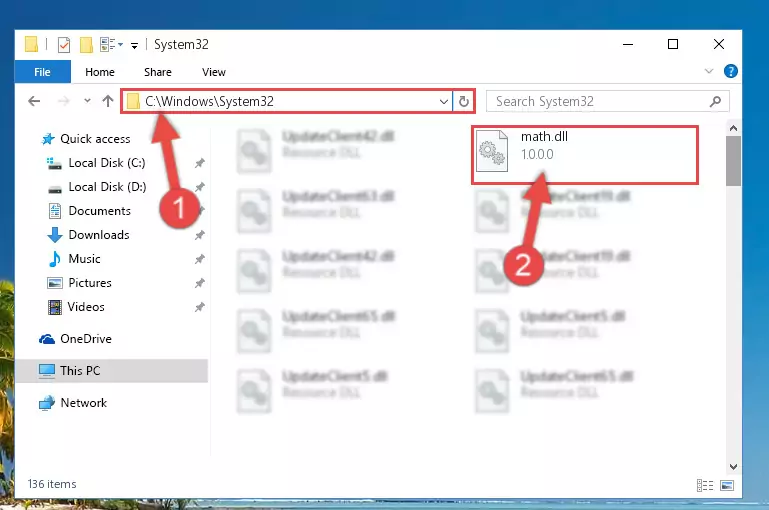Open the File menu tab

(x=42, y=72)
